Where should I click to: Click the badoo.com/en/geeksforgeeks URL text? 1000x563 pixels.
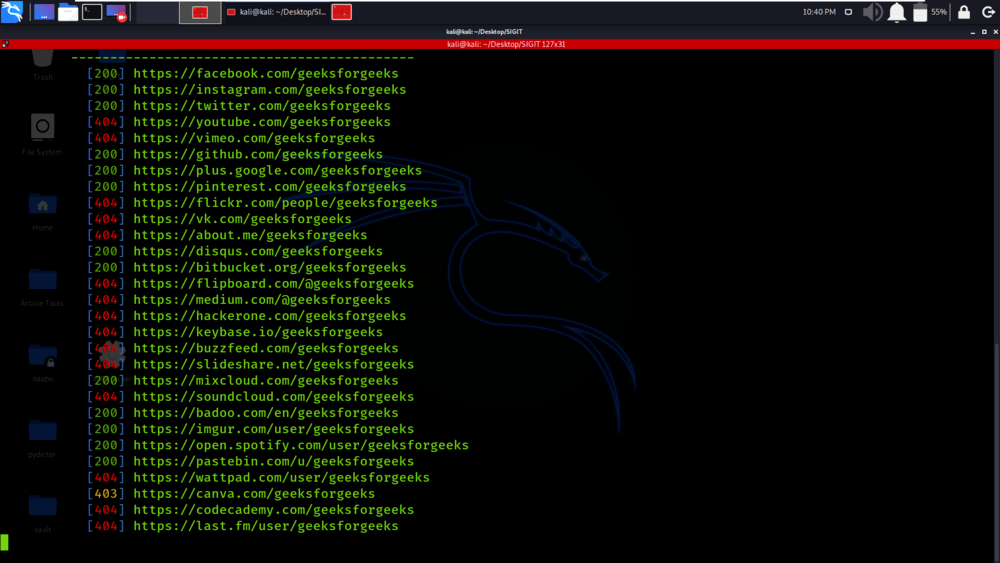[x=266, y=413]
